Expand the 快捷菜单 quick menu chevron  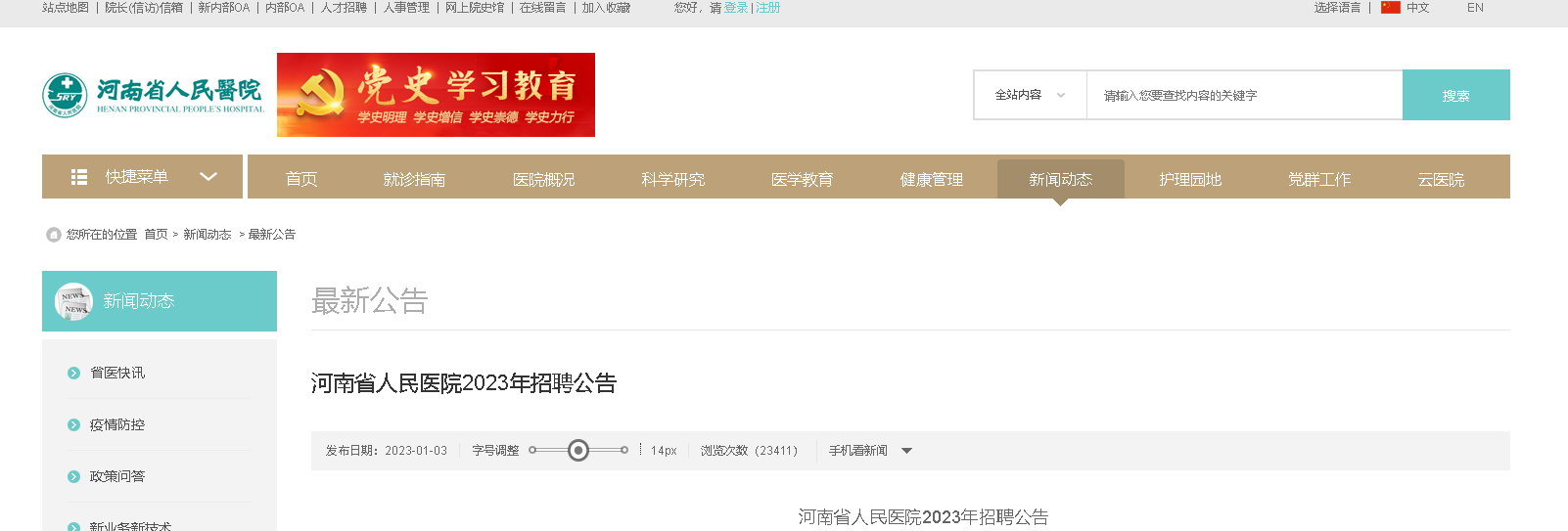pyautogui.click(x=208, y=177)
